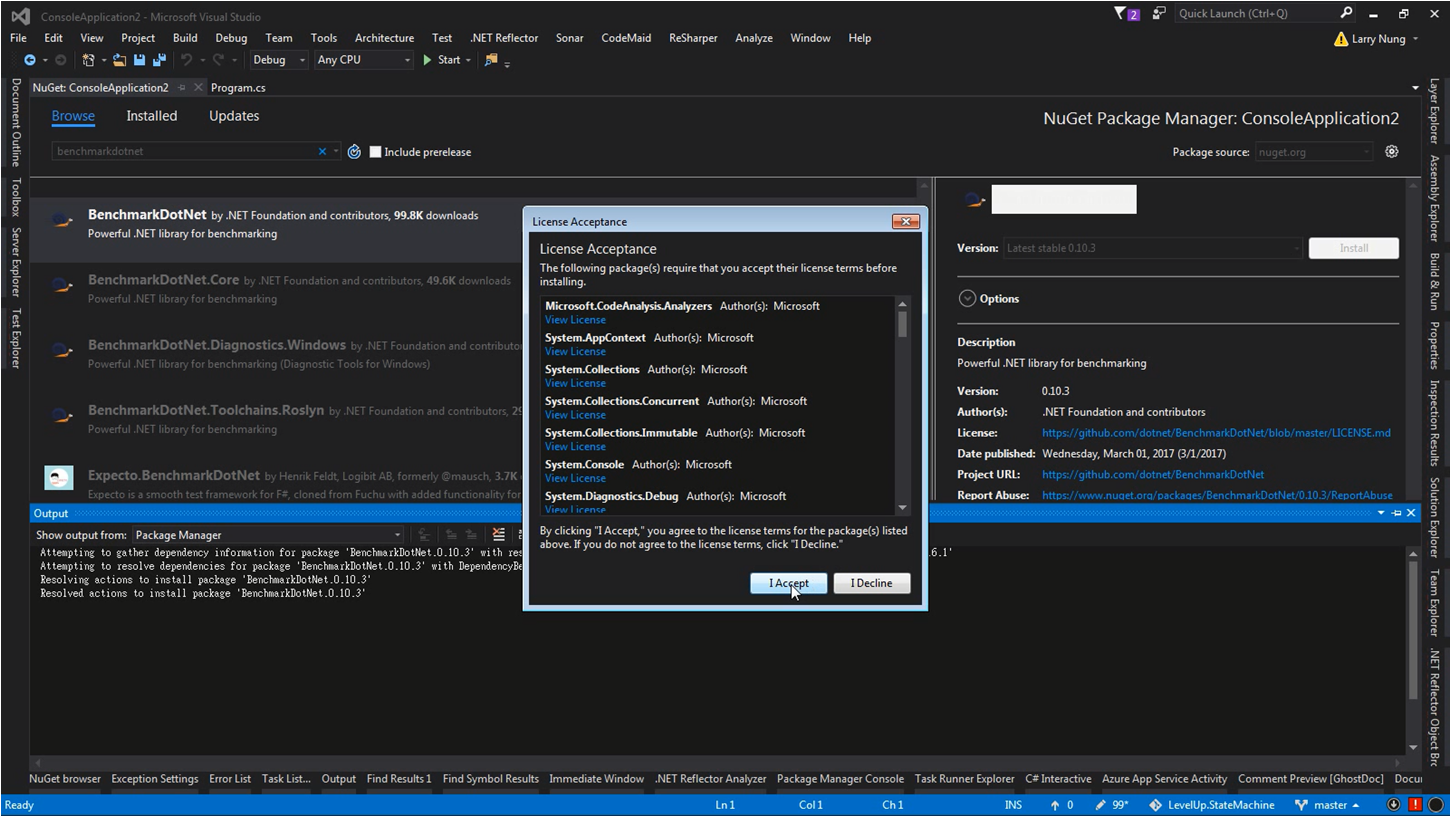Open View License for Microsoft.CodeAnalysis.Analyzers
The image size is (1451, 817).
pos(575,320)
